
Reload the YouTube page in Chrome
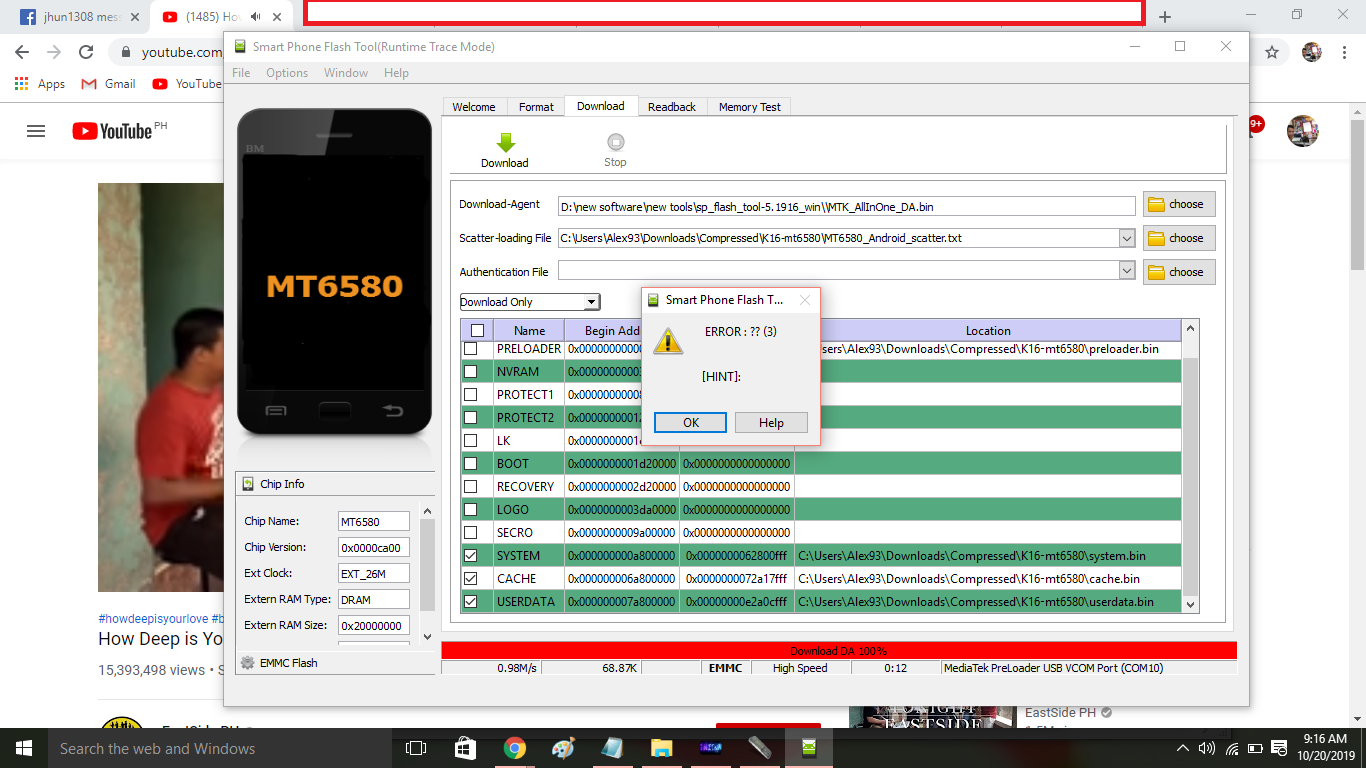(x=86, y=52)
